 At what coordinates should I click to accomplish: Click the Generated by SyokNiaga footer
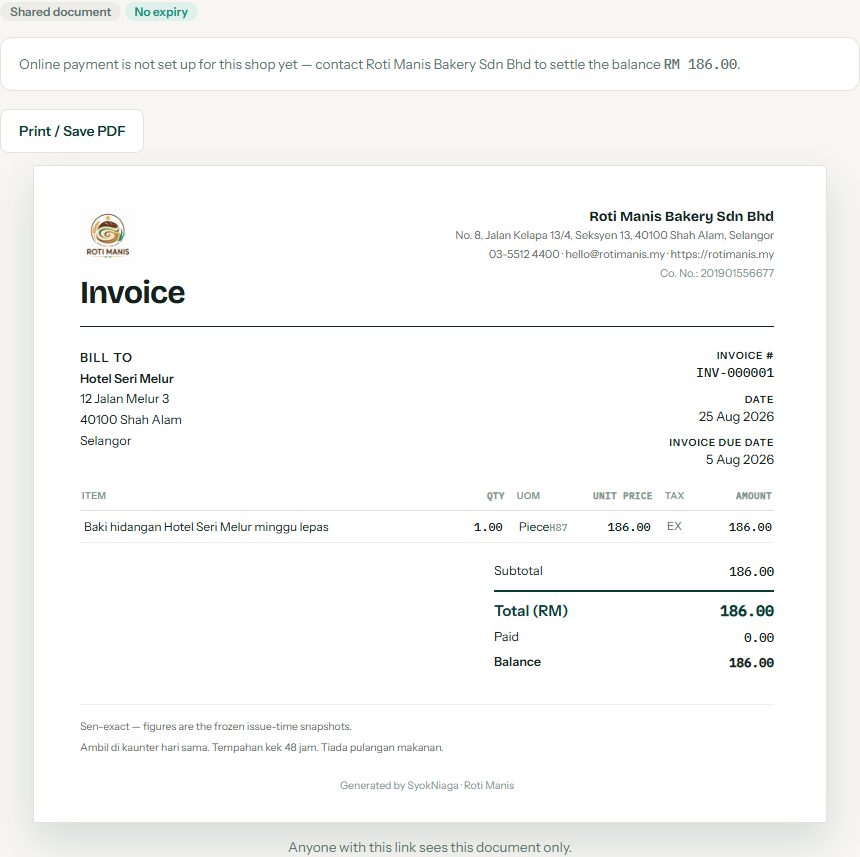tap(427, 785)
